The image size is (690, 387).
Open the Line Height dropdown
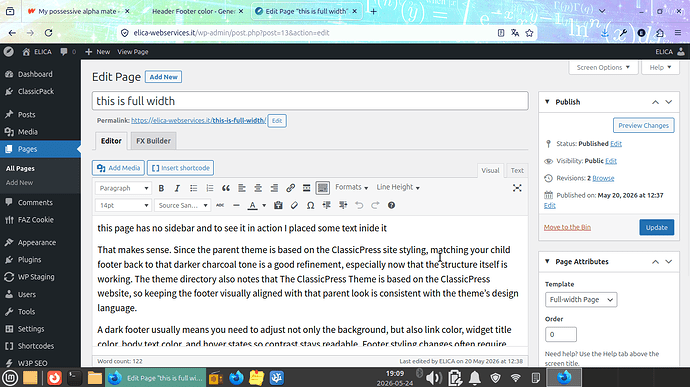(x=398, y=187)
